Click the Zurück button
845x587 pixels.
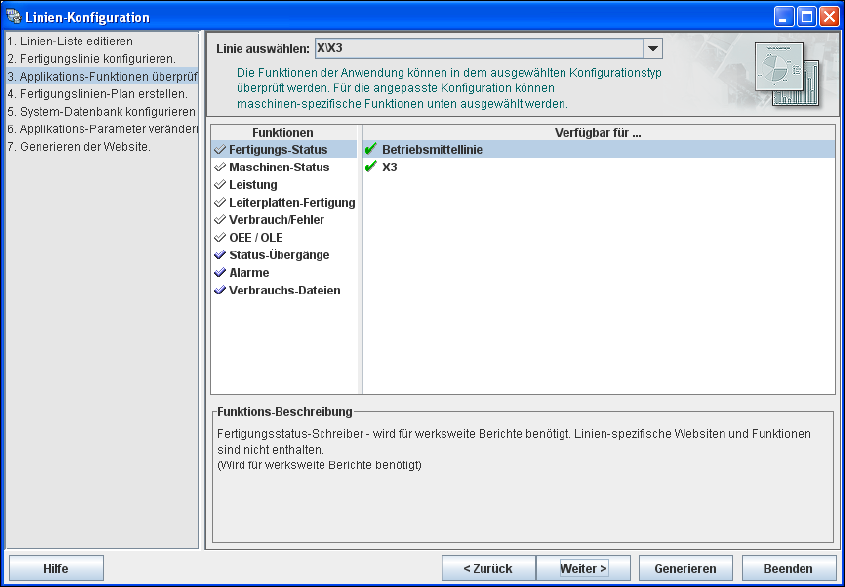tap(488, 568)
